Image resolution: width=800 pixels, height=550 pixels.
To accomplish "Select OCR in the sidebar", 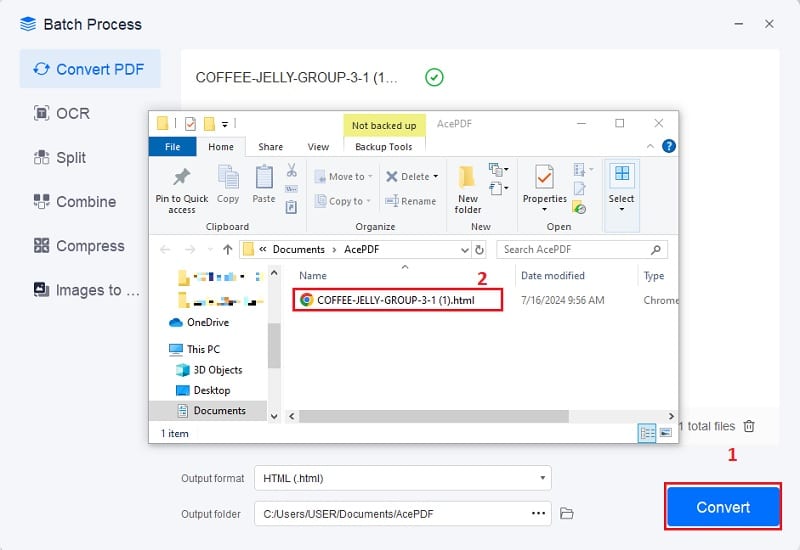I will 62,113.
